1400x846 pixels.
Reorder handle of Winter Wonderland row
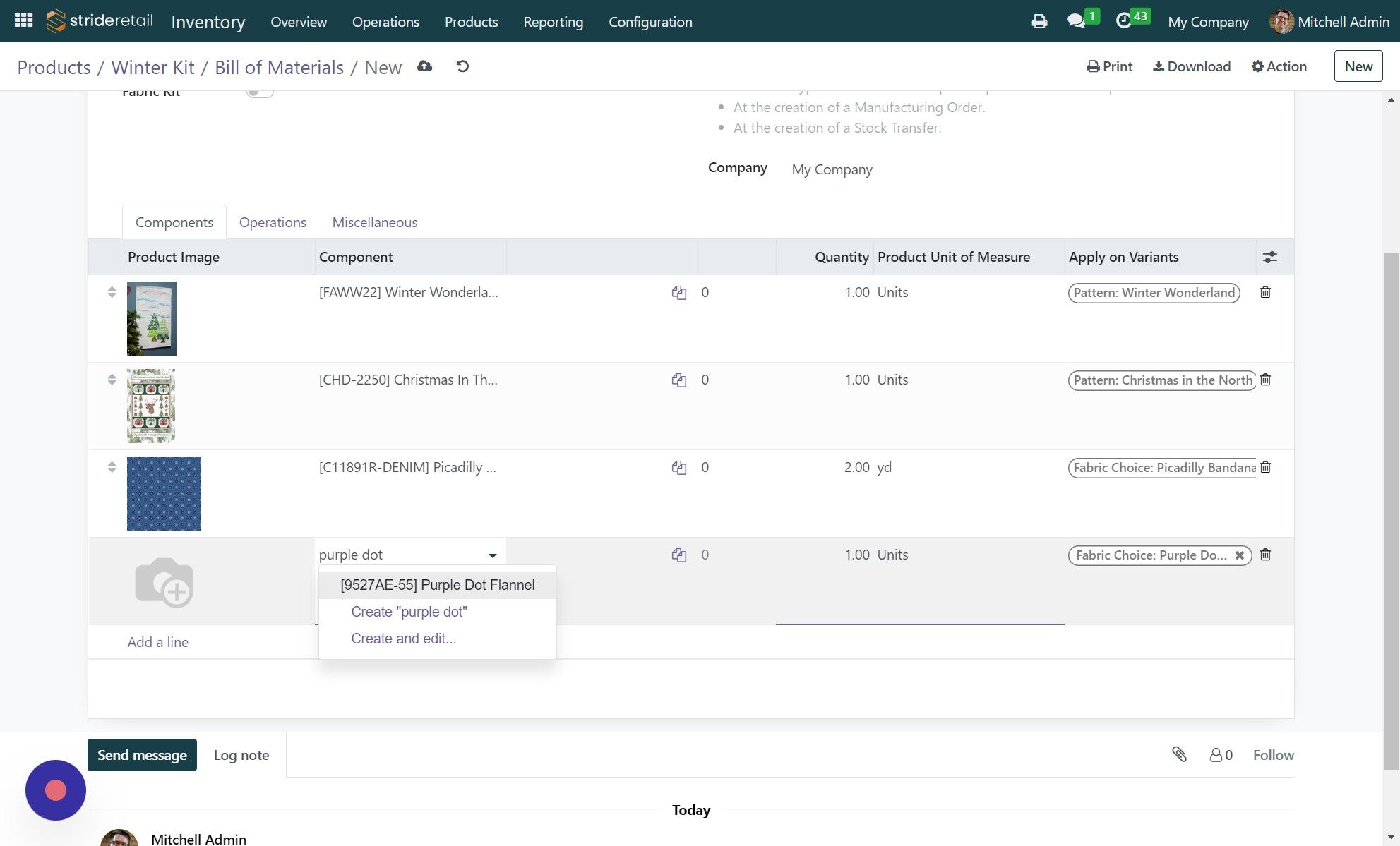coord(112,292)
